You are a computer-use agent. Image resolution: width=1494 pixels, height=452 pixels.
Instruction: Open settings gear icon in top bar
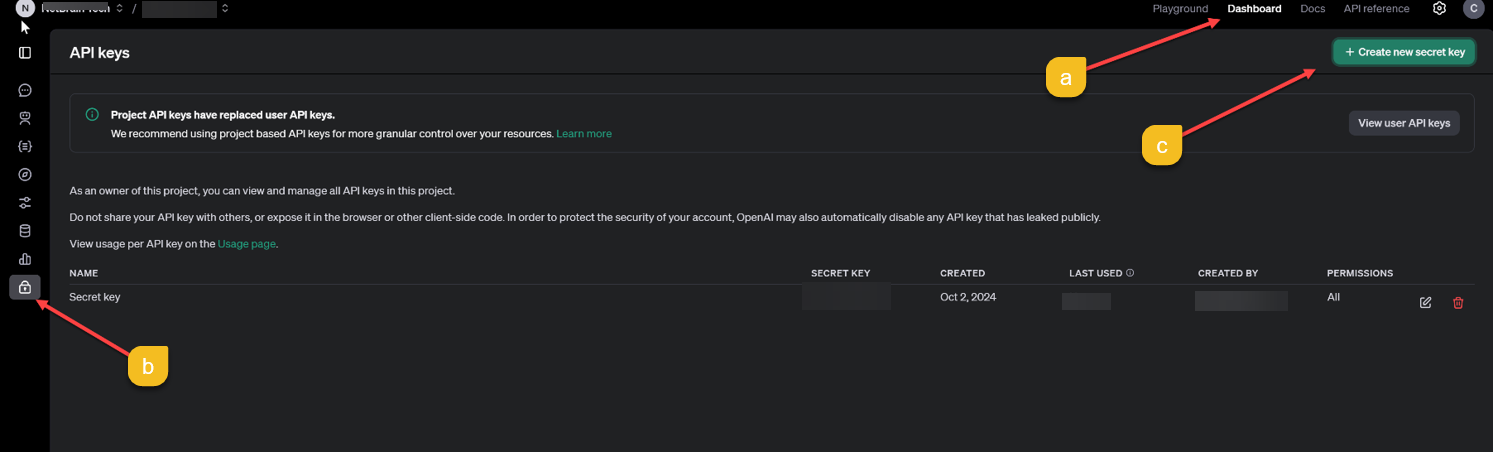point(1439,9)
